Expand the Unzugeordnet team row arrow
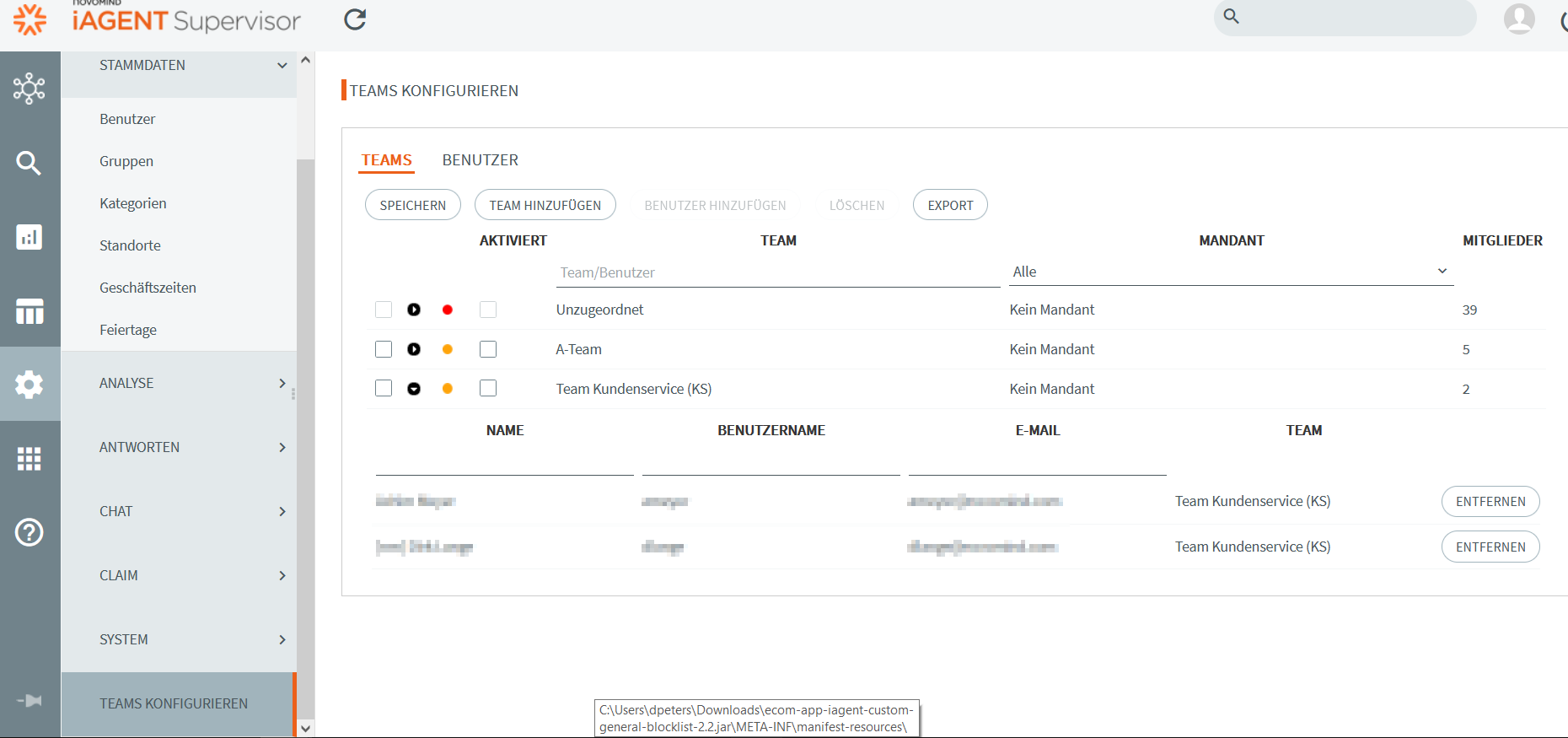The height and width of the screenshot is (738, 1568). click(414, 310)
